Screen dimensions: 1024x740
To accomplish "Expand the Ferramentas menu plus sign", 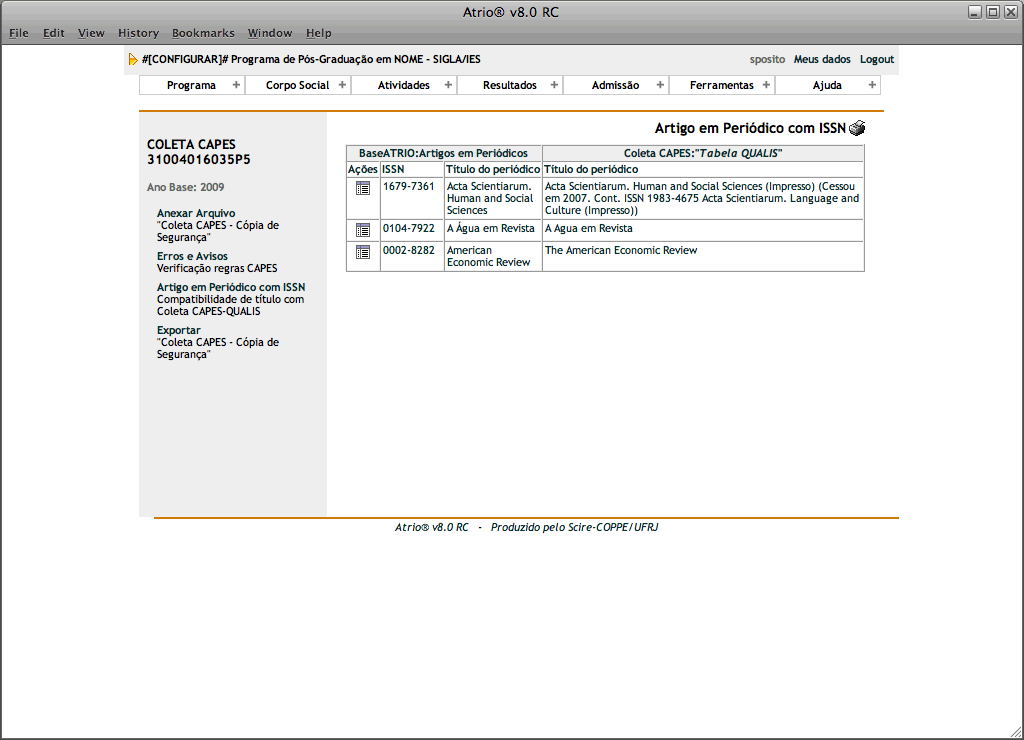I will coord(766,85).
